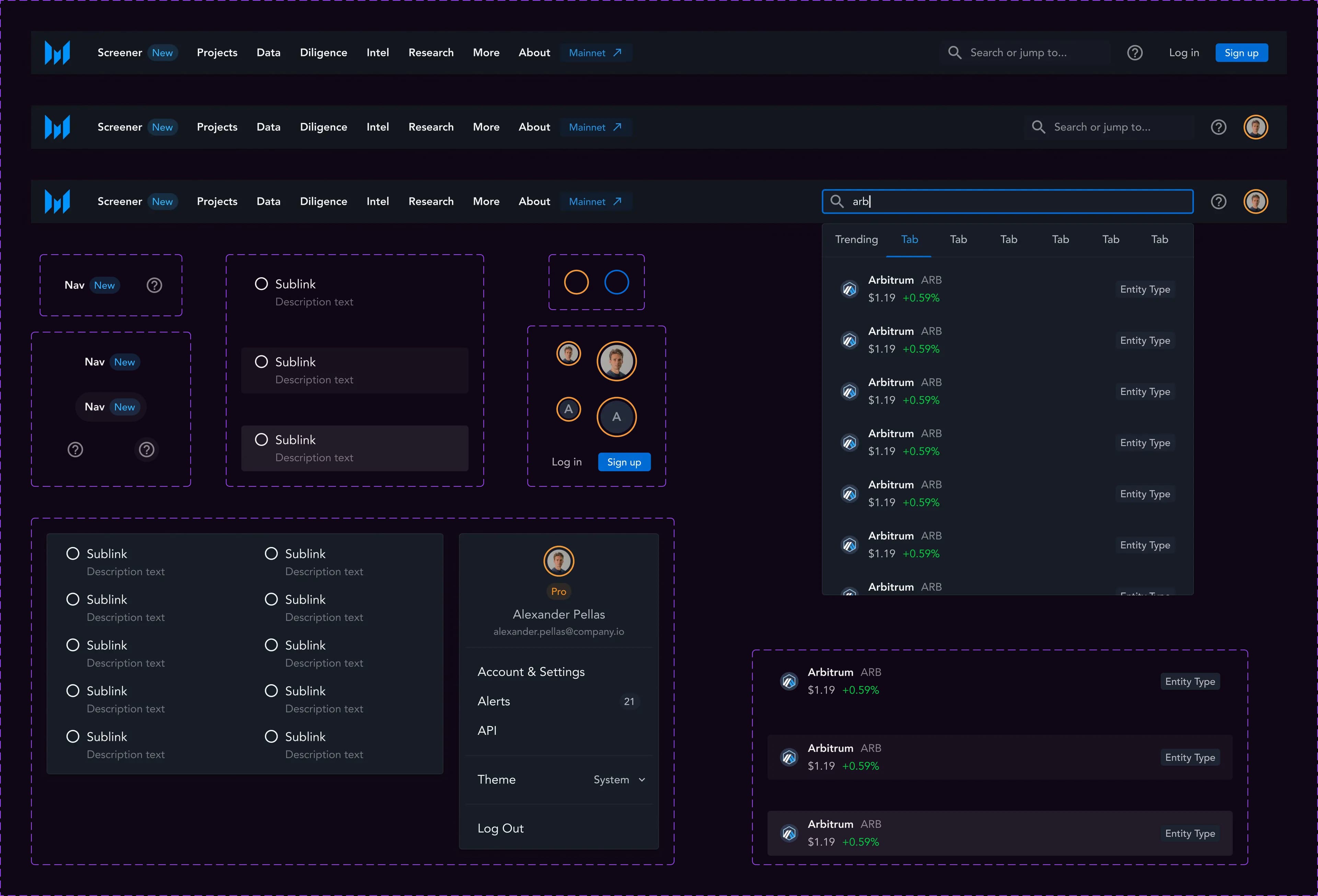Screen dimensions: 1318x896
Task: Click the small 'A' initial avatar
Action: click(568, 409)
